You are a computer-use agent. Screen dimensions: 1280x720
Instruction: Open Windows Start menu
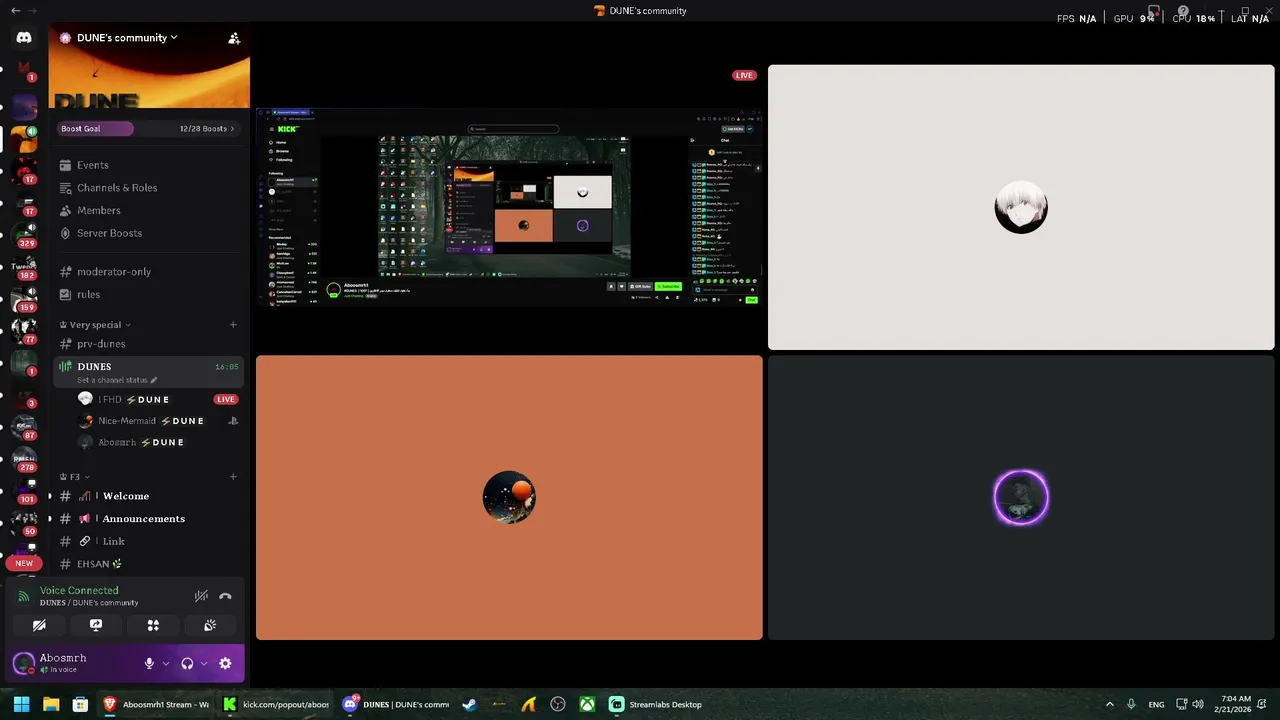(21, 704)
